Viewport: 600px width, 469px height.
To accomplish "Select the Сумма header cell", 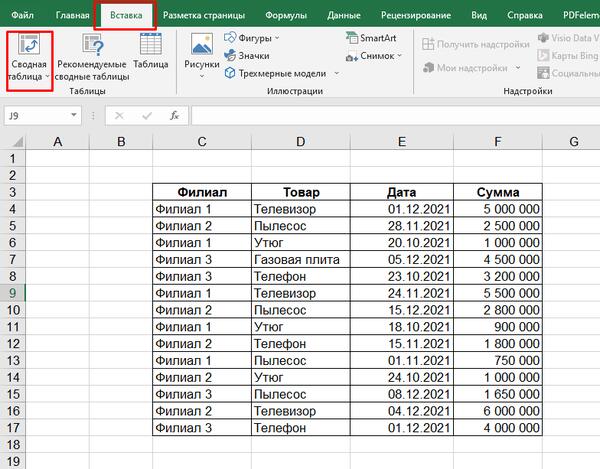I will pyautogui.click(x=498, y=192).
